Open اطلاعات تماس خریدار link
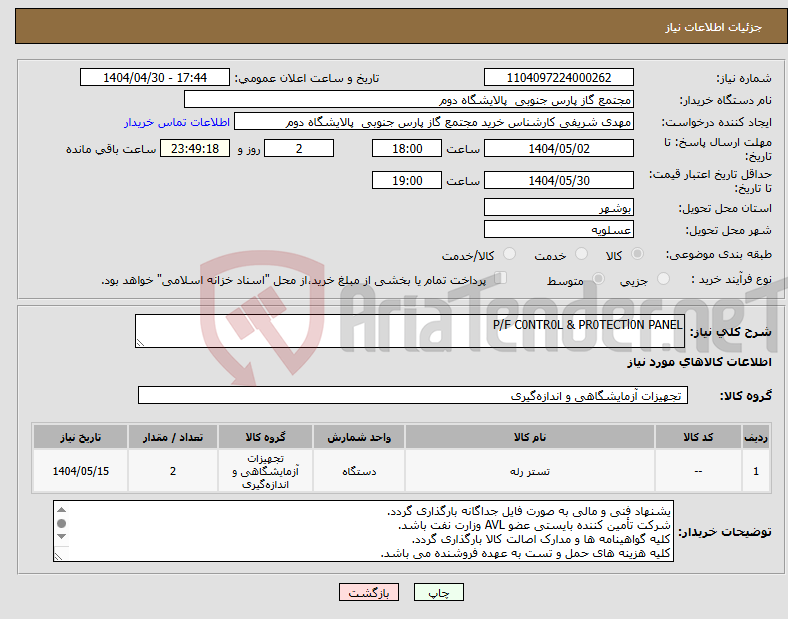The width and height of the screenshot is (788, 619). coord(177,122)
